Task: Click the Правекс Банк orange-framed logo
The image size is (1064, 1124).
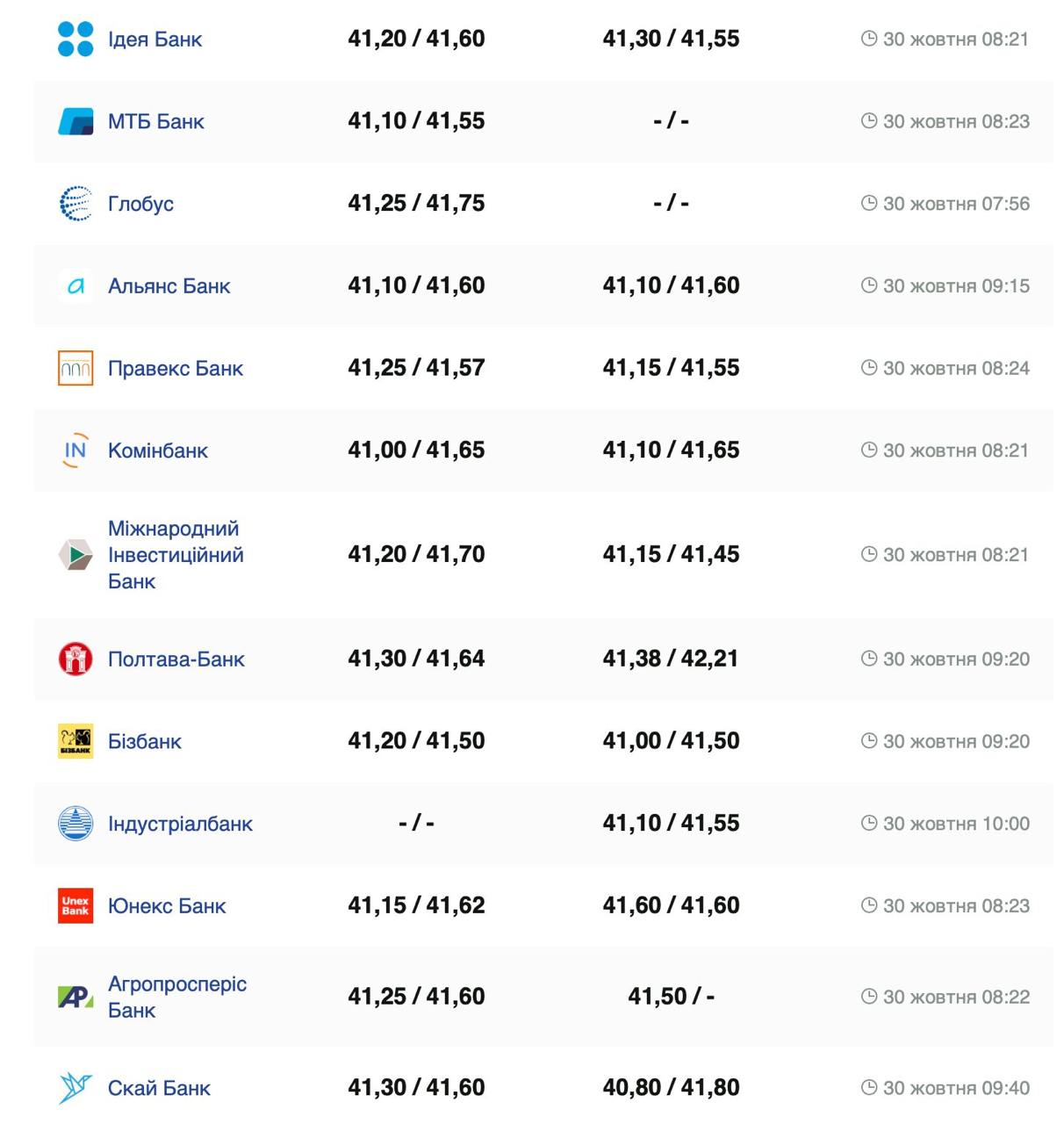Action: coord(75,368)
